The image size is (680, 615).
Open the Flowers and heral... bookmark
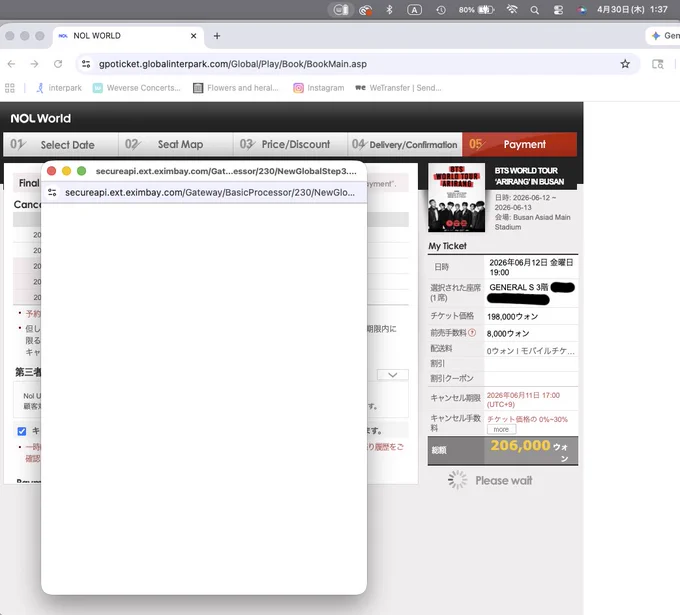tap(235, 88)
